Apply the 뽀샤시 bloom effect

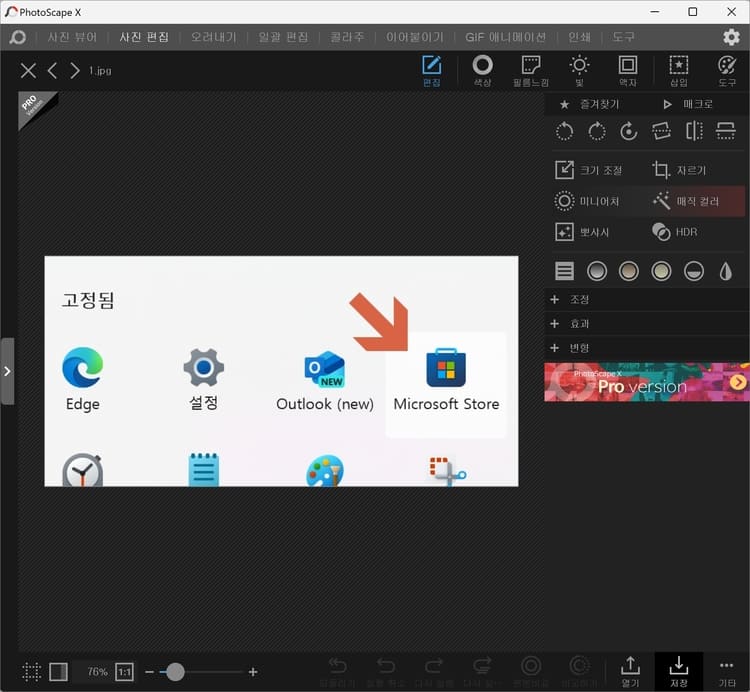click(x=582, y=232)
